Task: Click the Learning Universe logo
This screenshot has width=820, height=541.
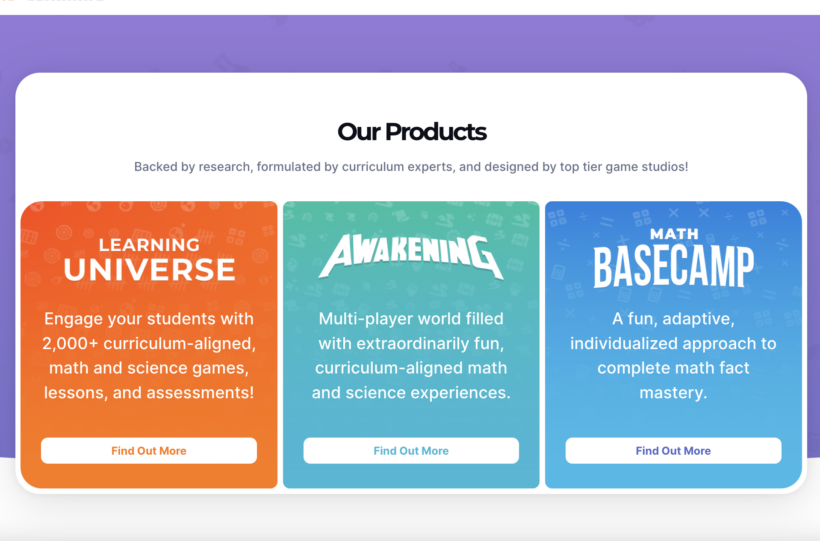Action: (x=149, y=258)
